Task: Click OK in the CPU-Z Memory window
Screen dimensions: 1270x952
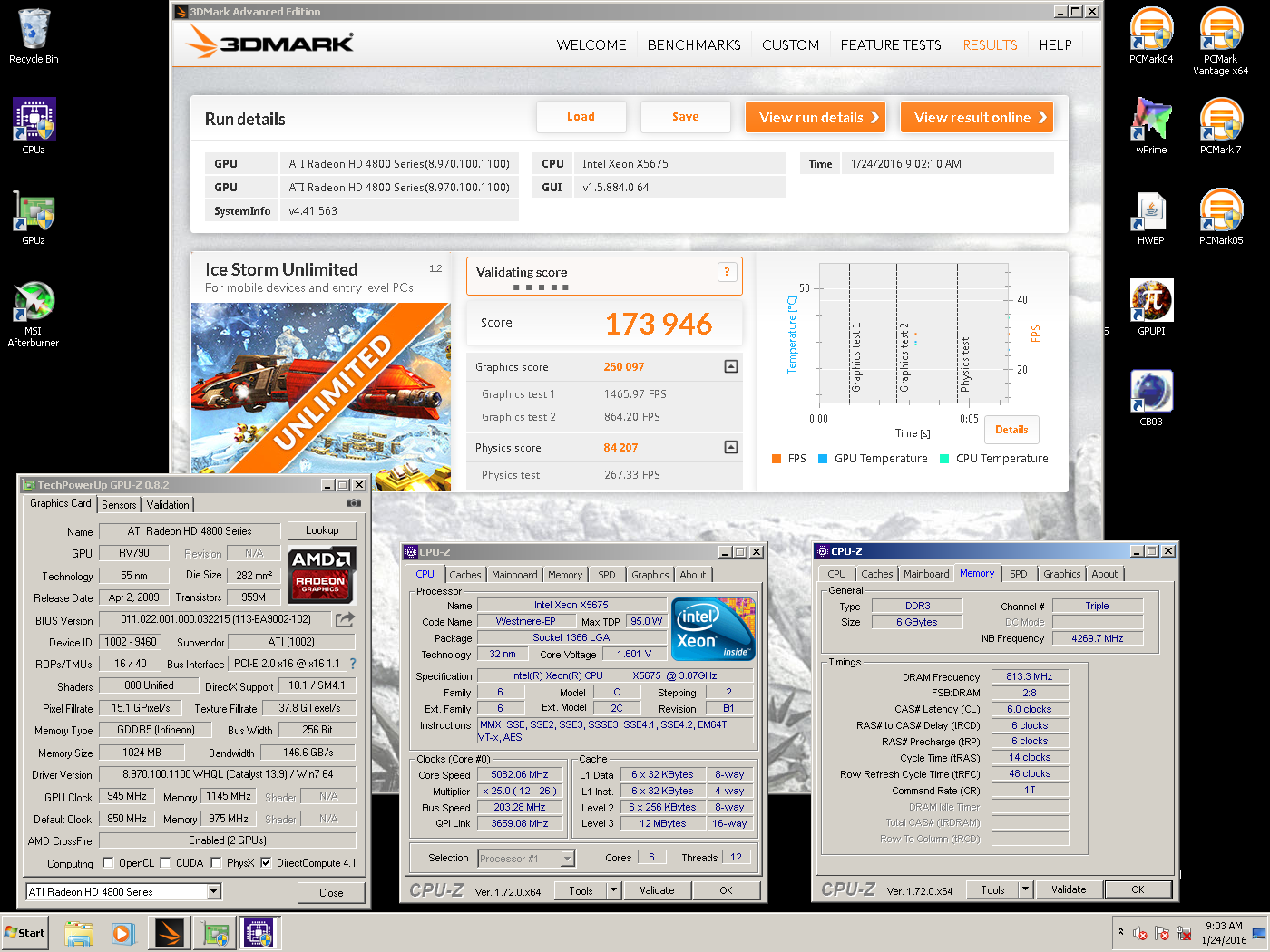Action: (x=1138, y=889)
